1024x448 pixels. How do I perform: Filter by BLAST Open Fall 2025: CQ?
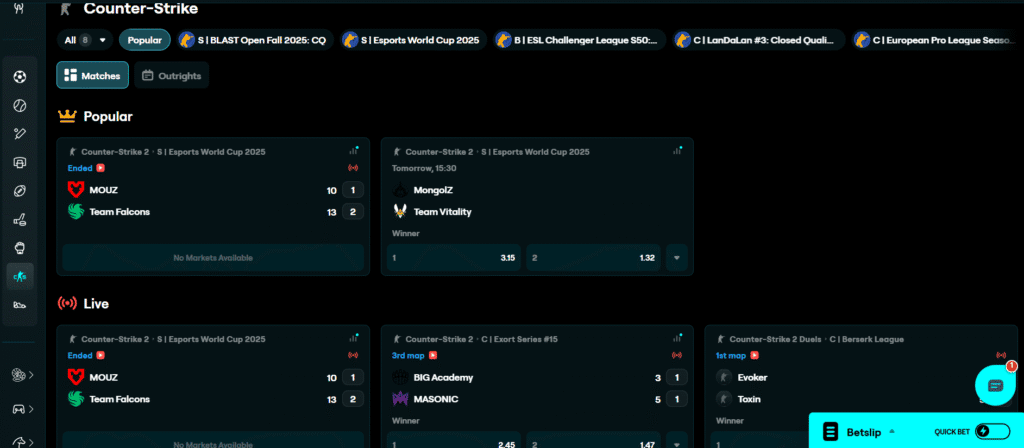coord(255,40)
